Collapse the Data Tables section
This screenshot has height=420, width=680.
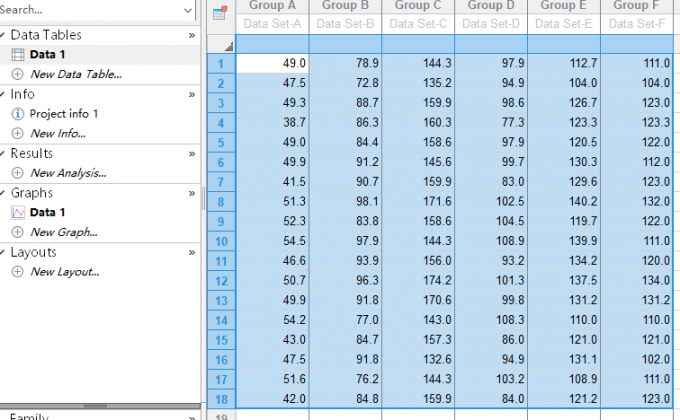click(2, 35)
